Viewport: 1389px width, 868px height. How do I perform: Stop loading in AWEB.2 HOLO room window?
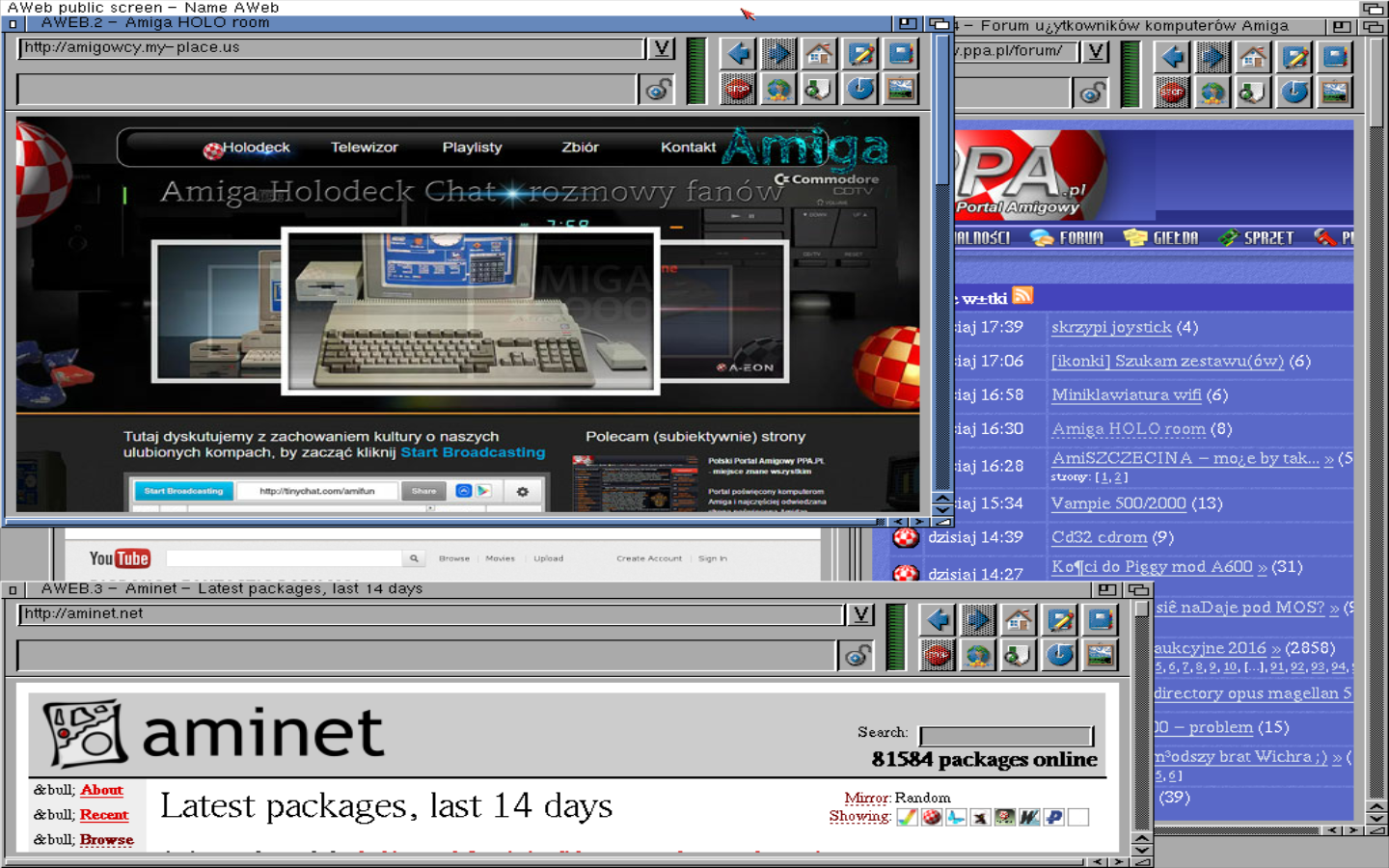click(739, 90)
